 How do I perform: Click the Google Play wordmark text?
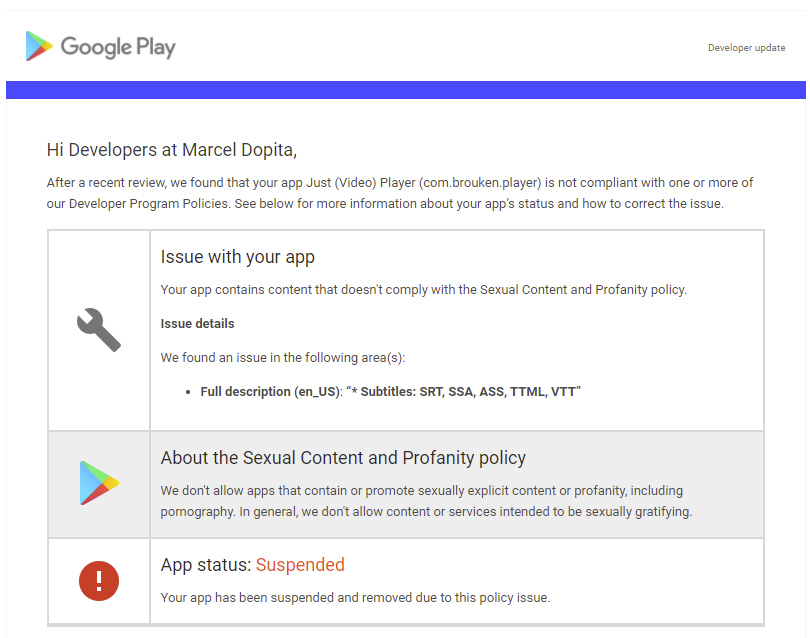[x=118, y=48]
